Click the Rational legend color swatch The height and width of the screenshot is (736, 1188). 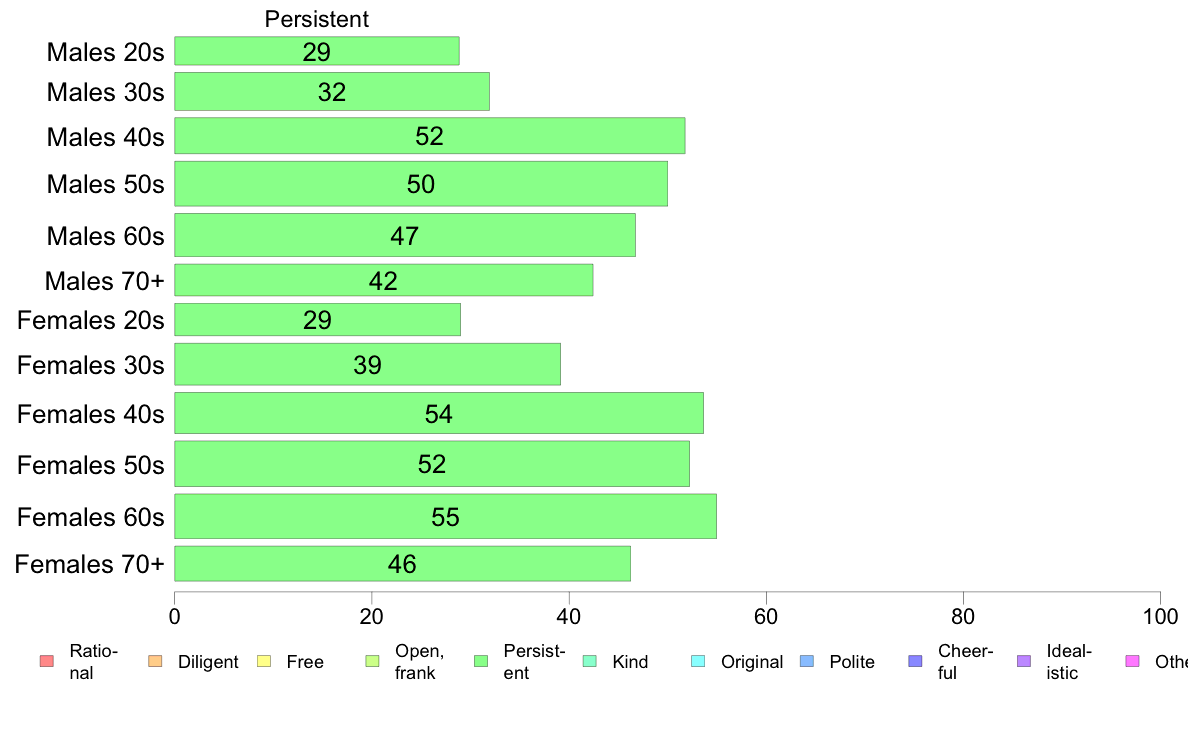click(x=47, y=661)
